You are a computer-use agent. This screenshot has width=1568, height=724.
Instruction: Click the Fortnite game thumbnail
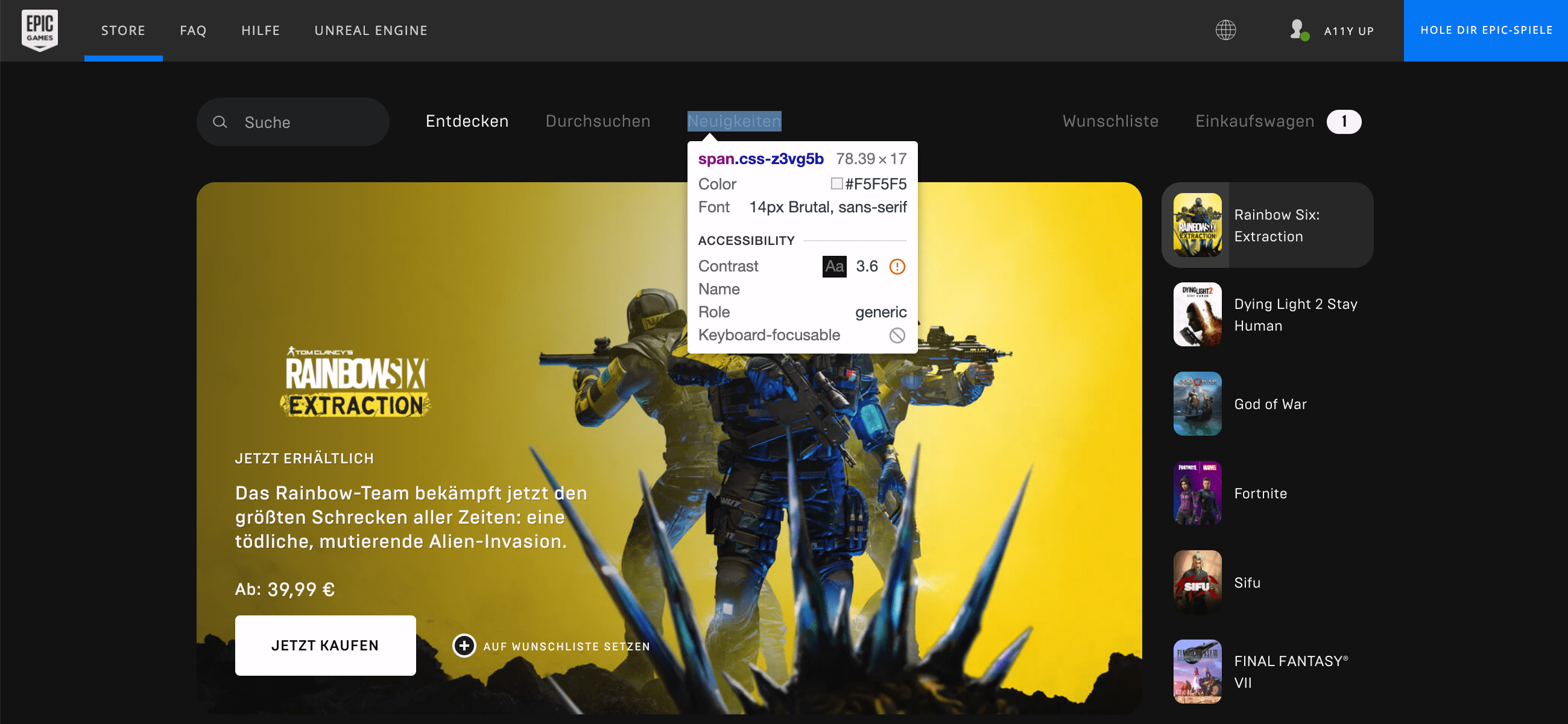(x=1198, y=493)
